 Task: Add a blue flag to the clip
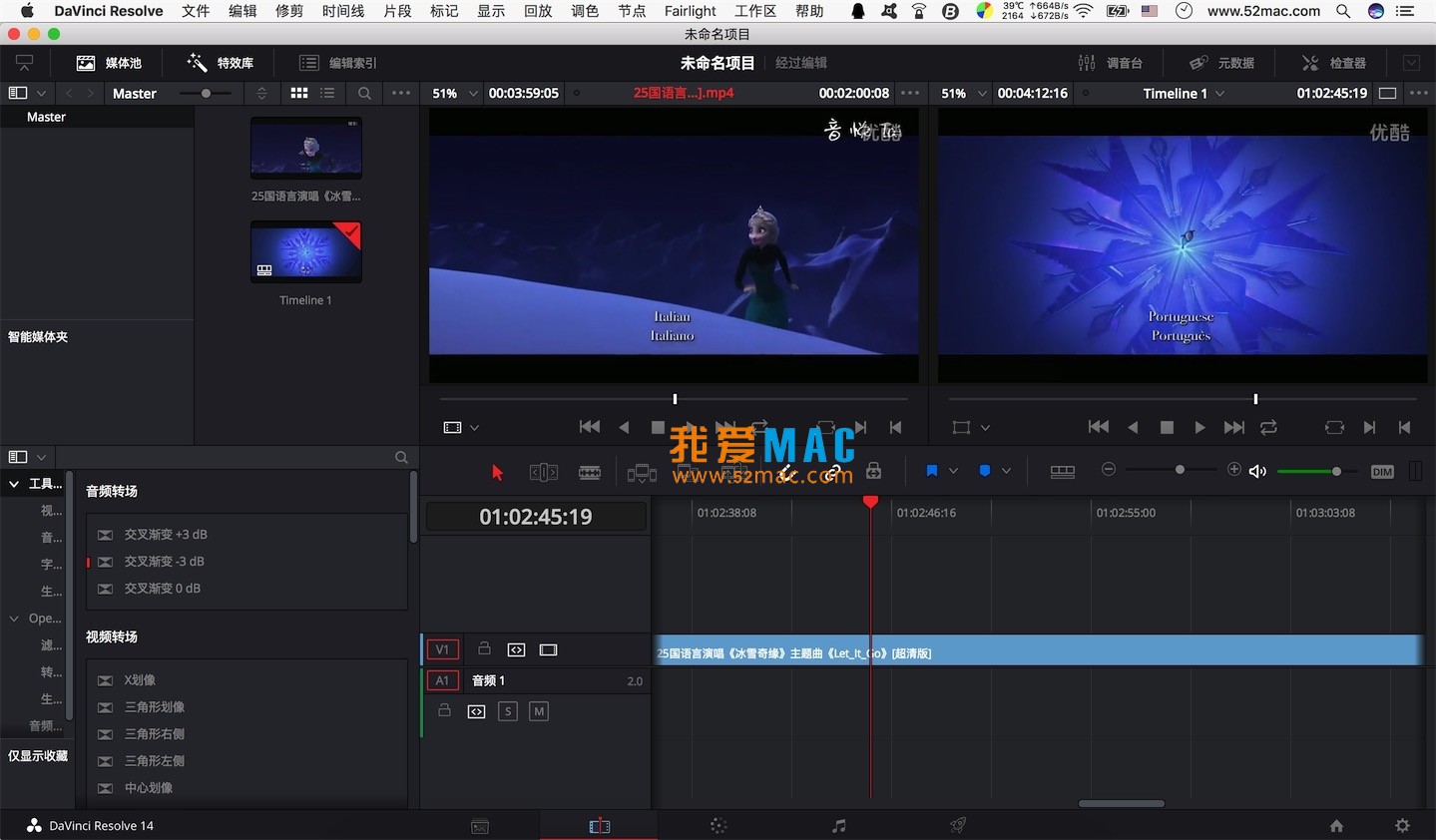pos(932,471)
